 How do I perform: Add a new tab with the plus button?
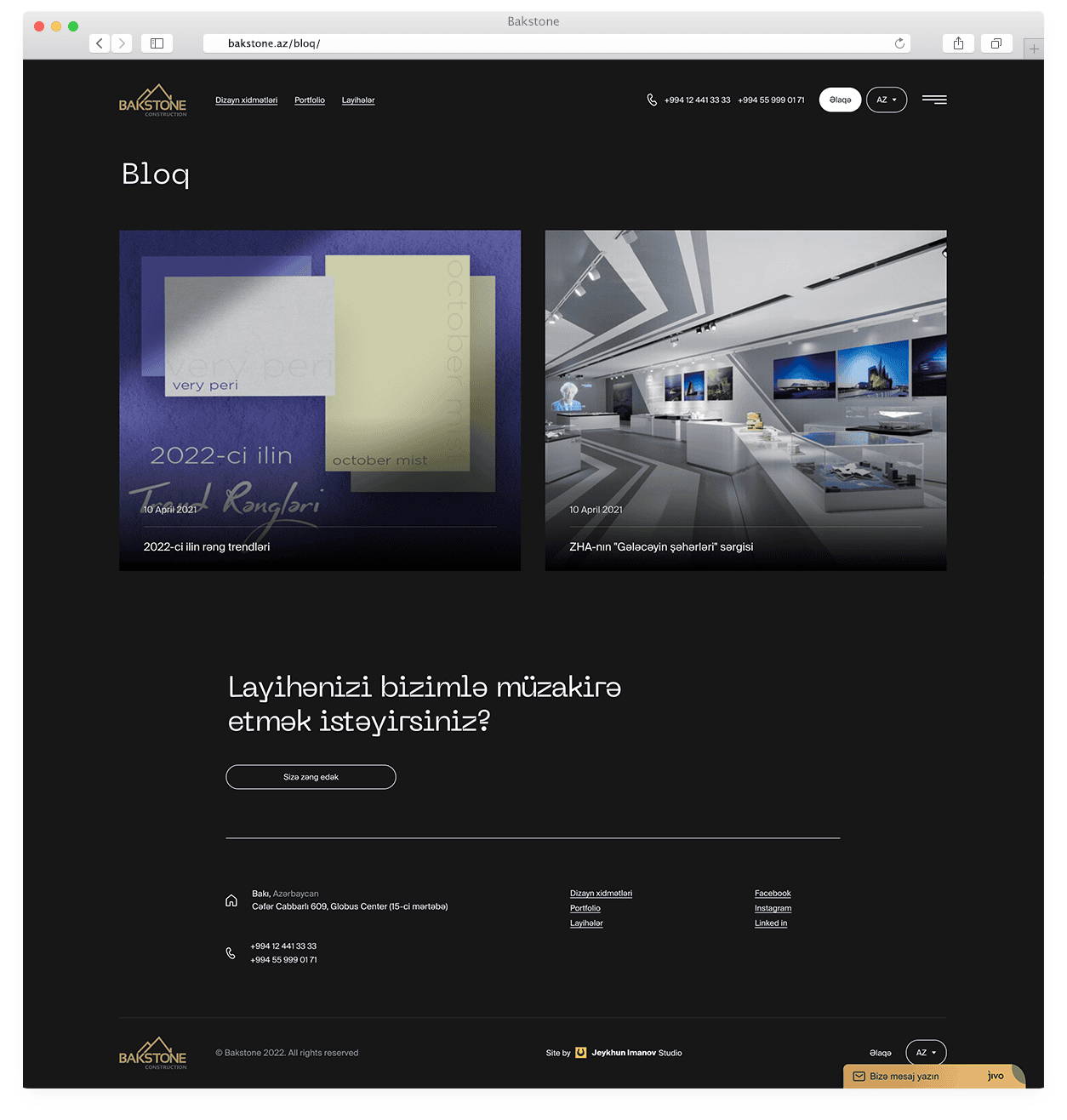coord(1034,49)
